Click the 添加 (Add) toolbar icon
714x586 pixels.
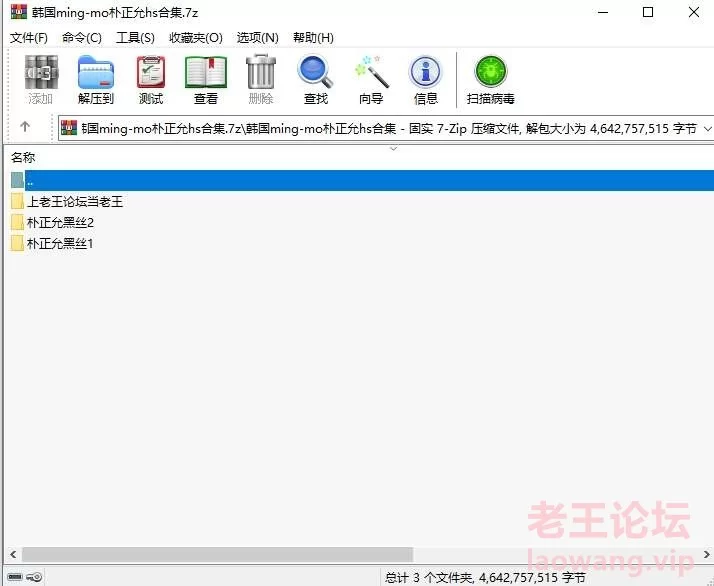click(41, 72)
